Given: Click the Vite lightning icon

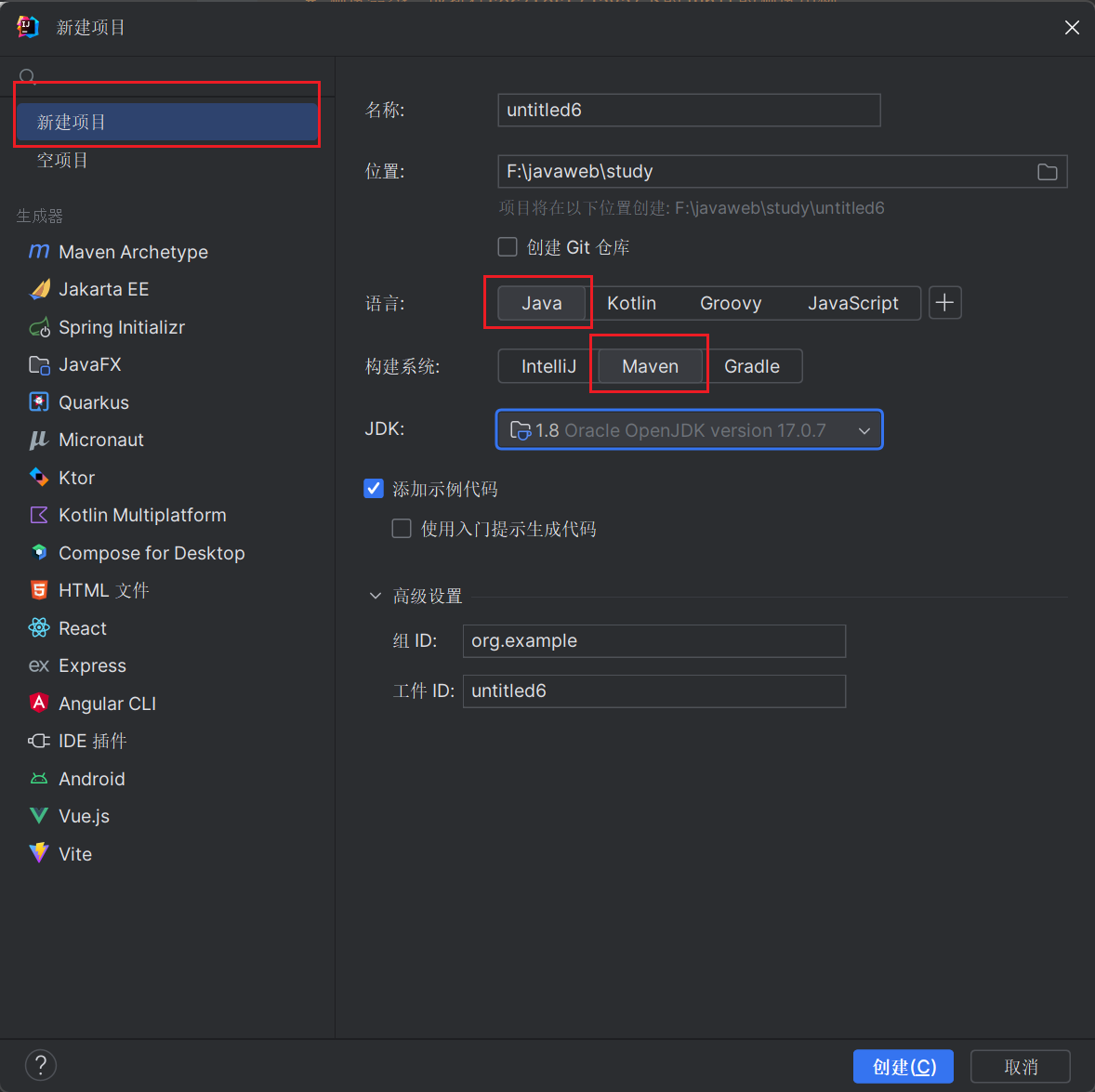Looking at the screenshot, I should click(39, 852).
